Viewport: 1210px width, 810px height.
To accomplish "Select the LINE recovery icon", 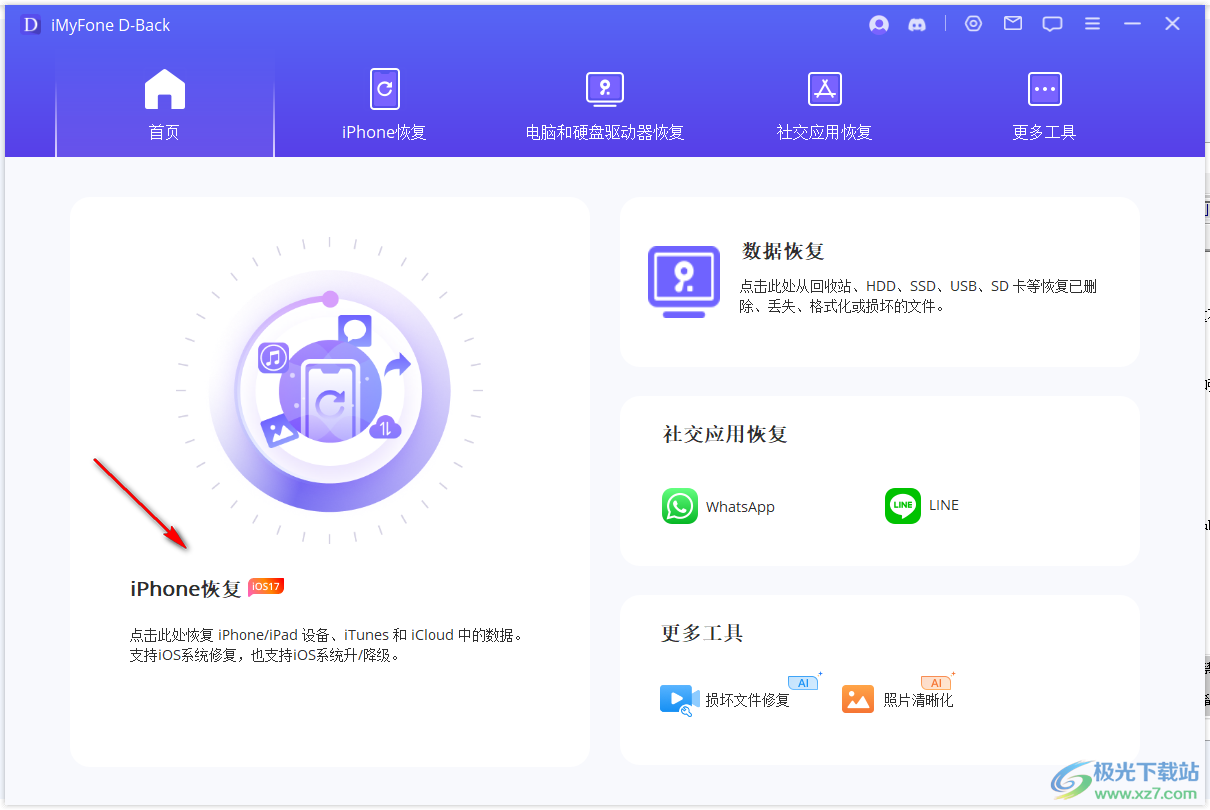I will tap(902, 505).
